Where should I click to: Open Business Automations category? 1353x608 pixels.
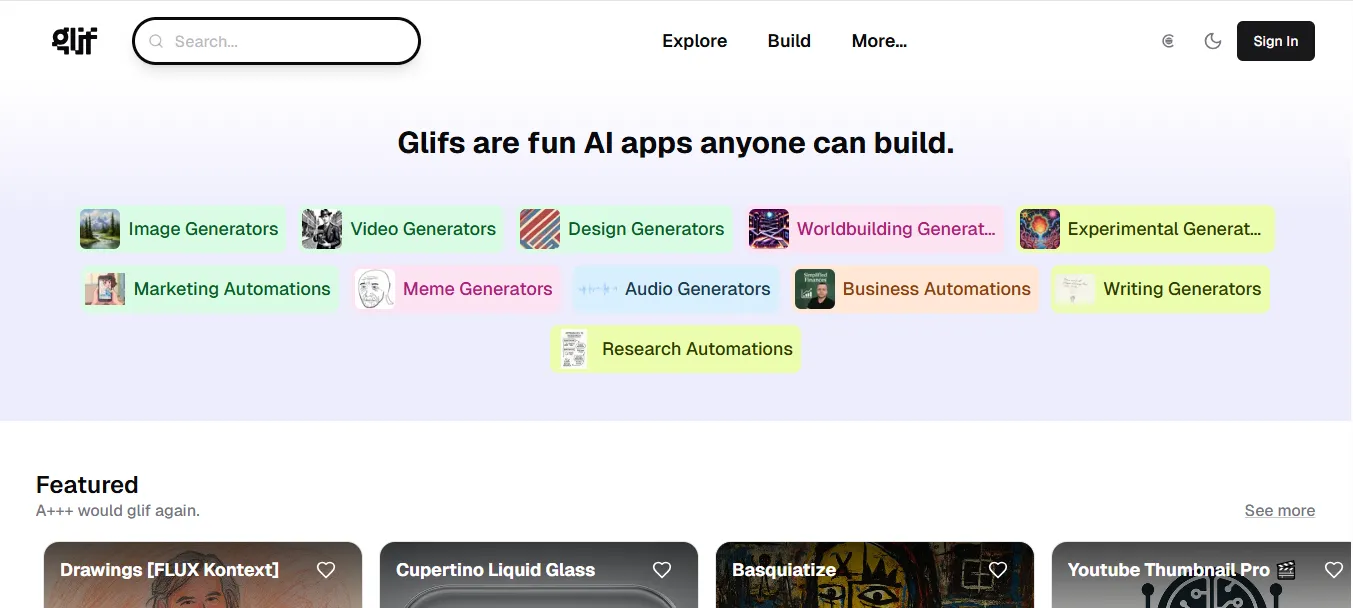click(x=915, y=289)
